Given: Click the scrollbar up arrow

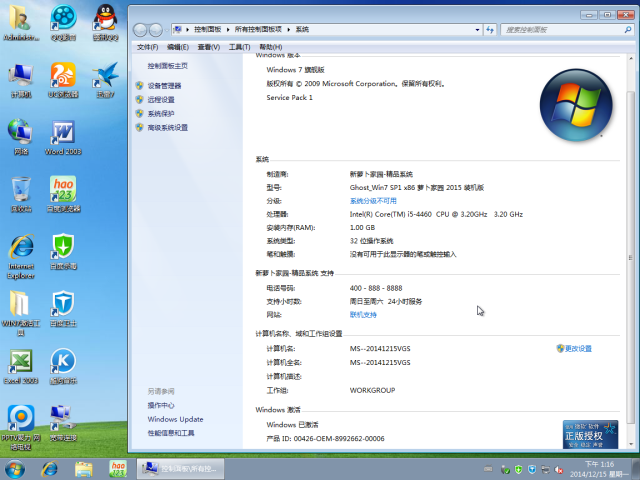Looking at the screenshot, I should pyautogui.click(x=631, y=59).
